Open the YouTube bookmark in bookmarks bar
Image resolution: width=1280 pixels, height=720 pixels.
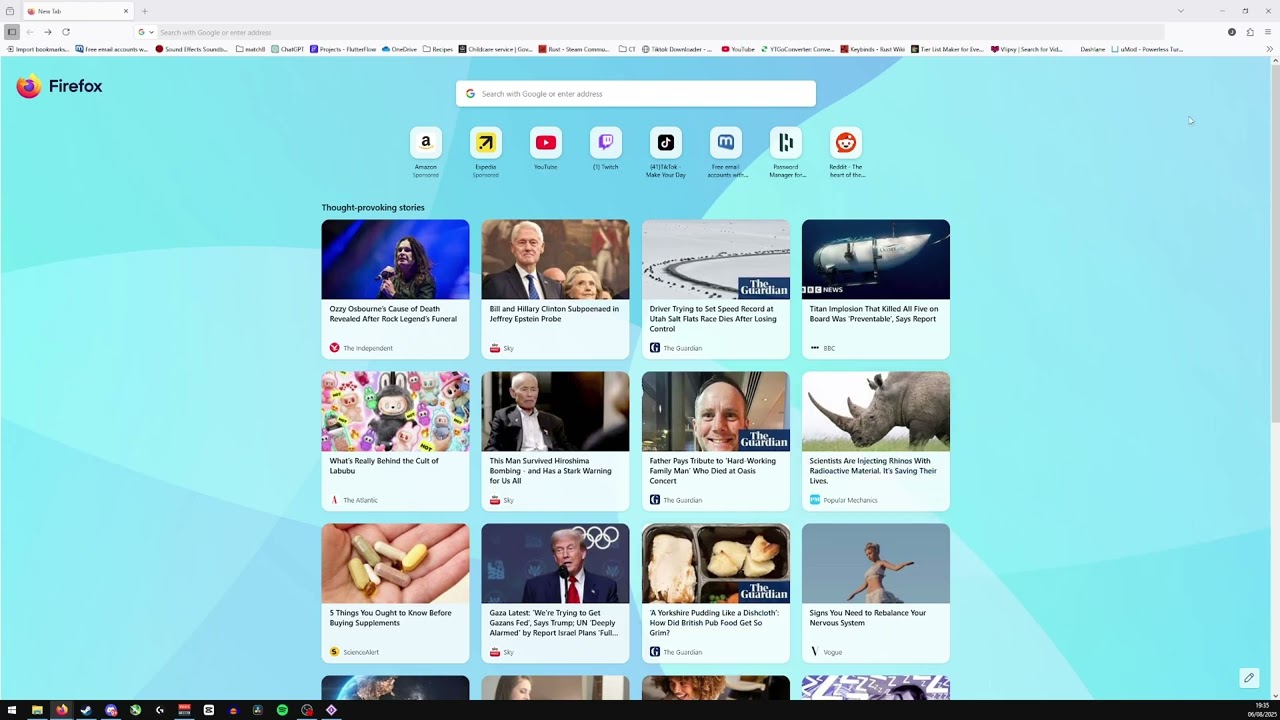click(738, 49)
